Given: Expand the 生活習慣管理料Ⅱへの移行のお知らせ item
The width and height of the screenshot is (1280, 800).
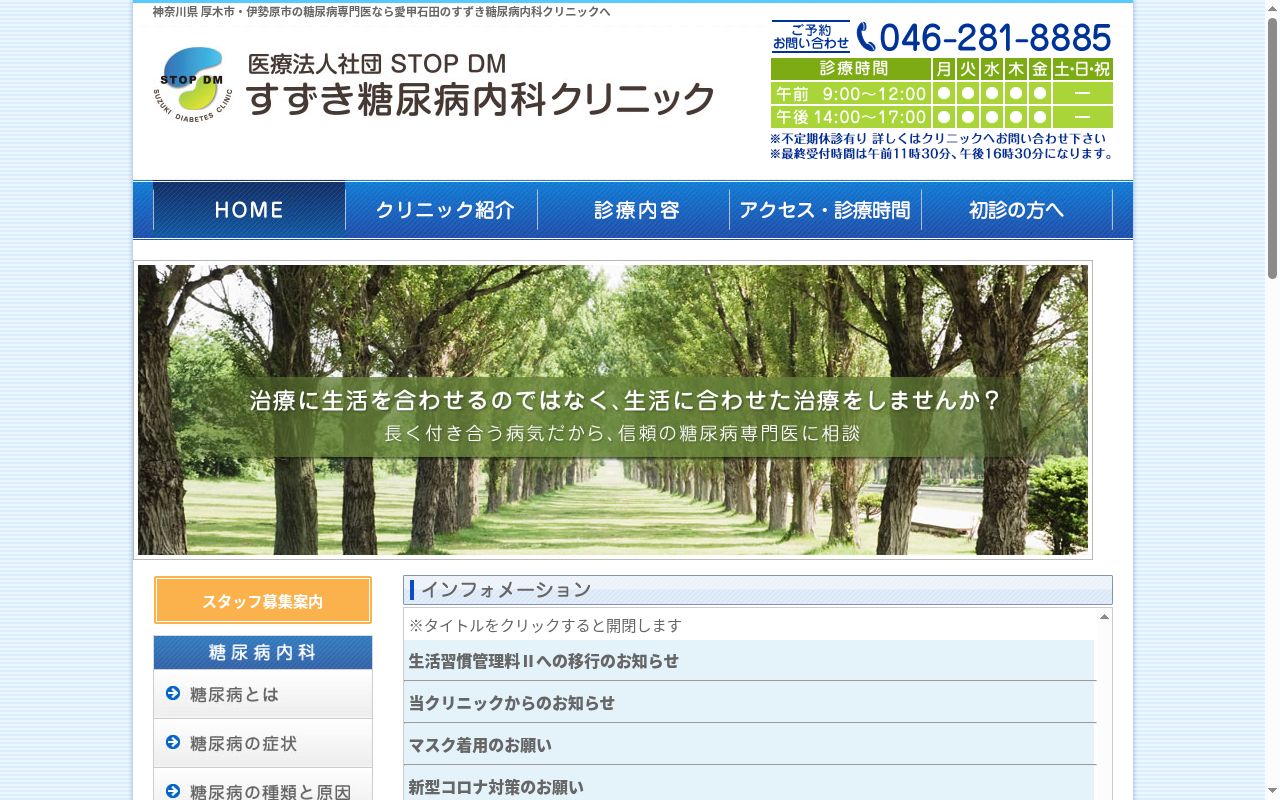Looking at the screenshot, I should point(750,661).
